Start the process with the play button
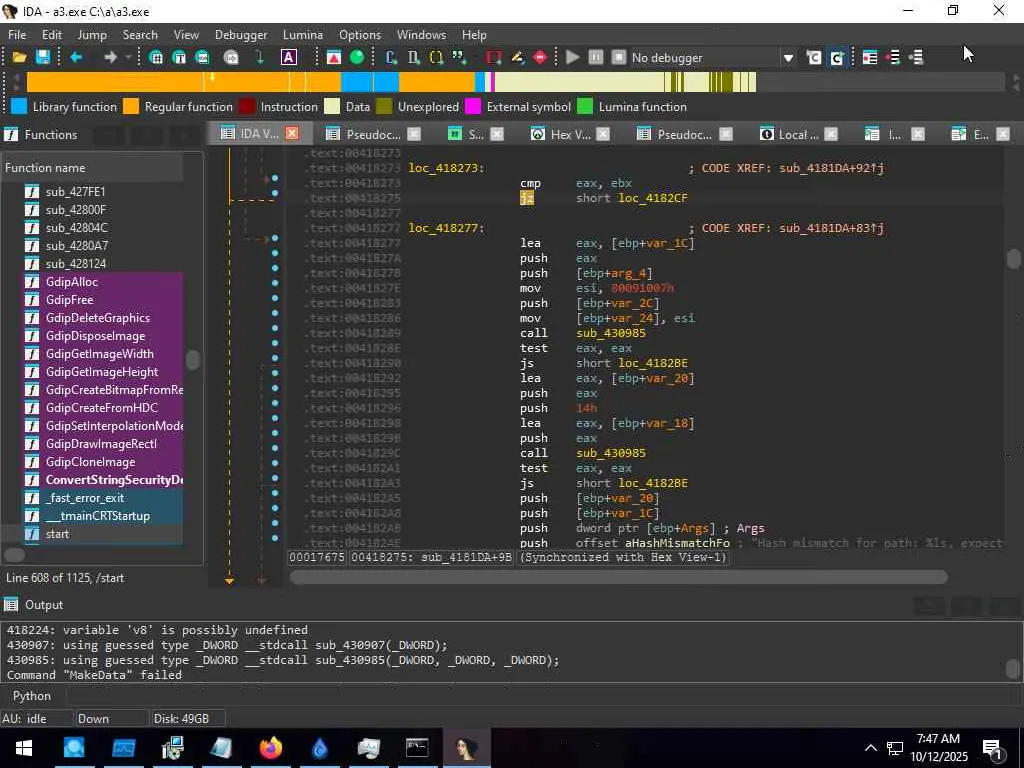Image resolution: width=1024 pixels, height=768 pixels. (572, 58)
